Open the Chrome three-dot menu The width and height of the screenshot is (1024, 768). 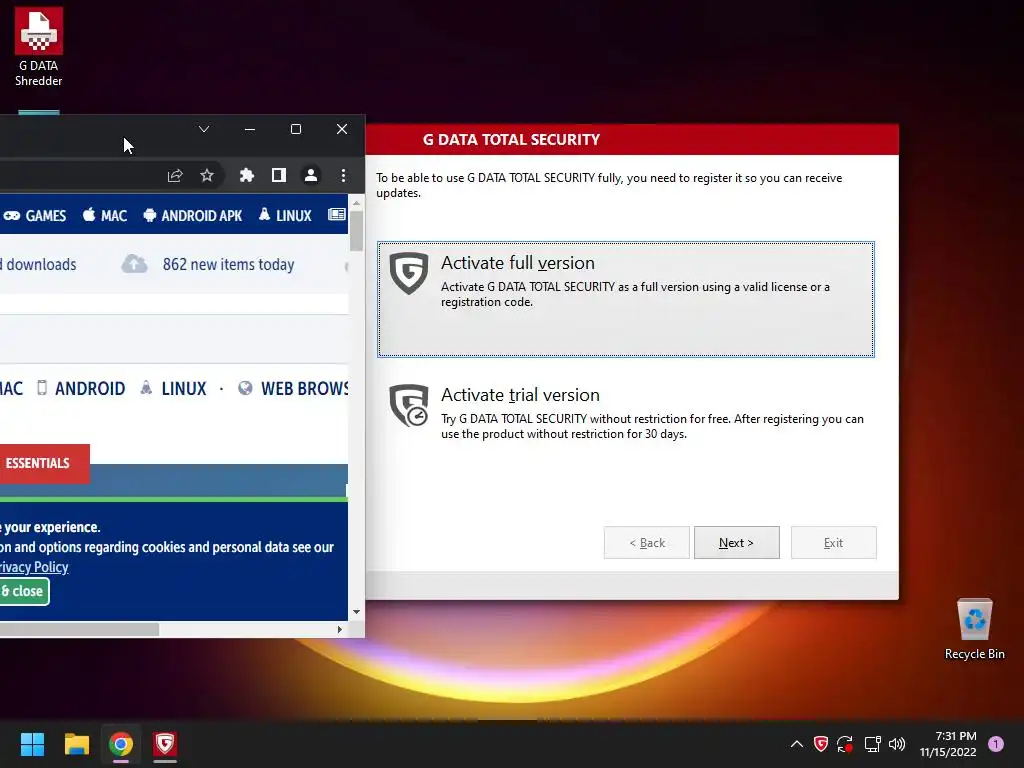click(344, 175)
